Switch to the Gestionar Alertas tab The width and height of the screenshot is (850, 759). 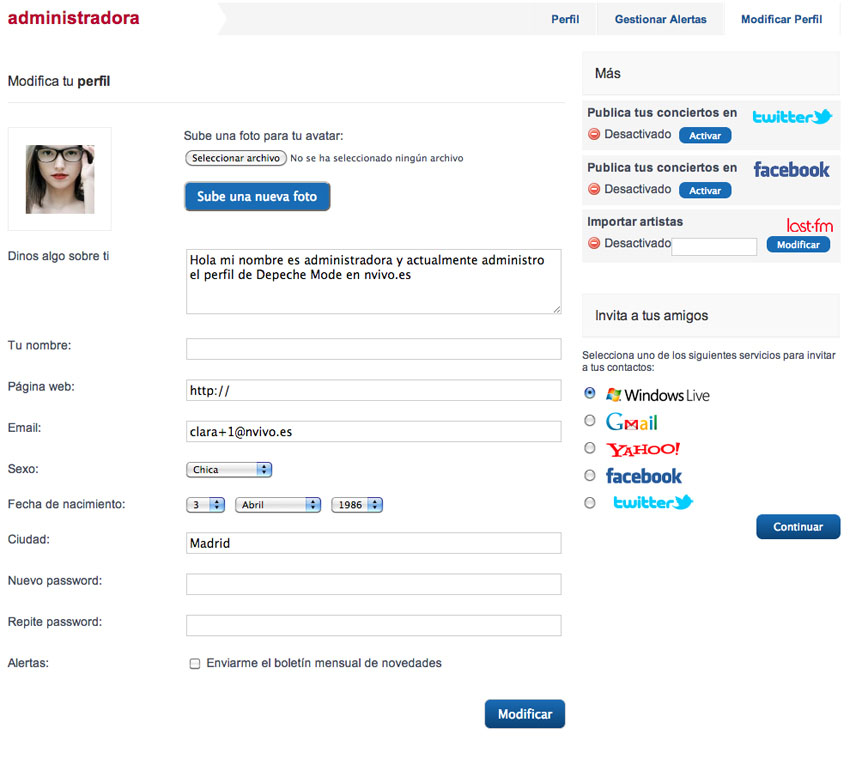pos(660,20)
